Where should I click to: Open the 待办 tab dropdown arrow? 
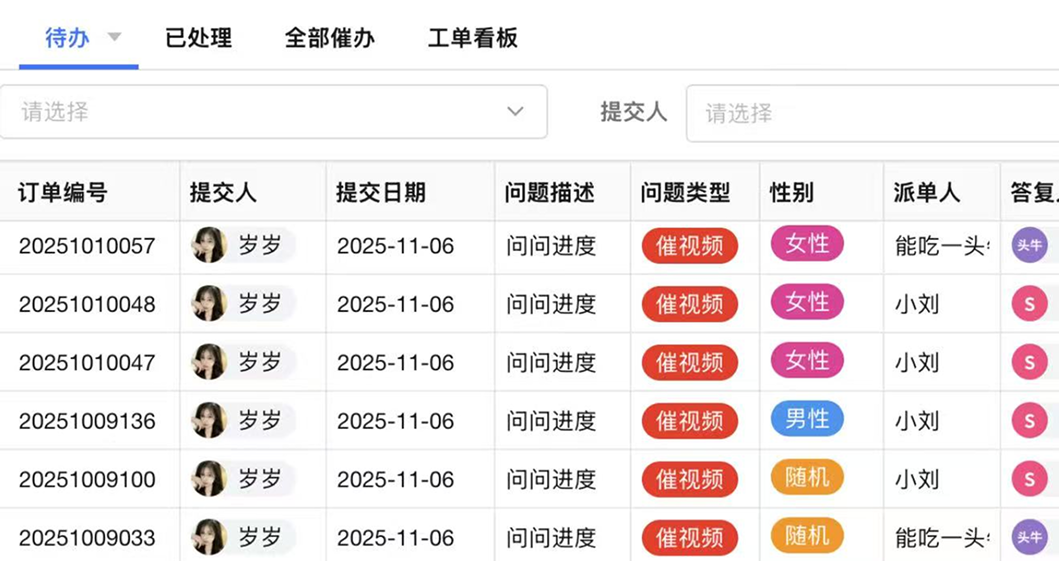tap(115, 37)
